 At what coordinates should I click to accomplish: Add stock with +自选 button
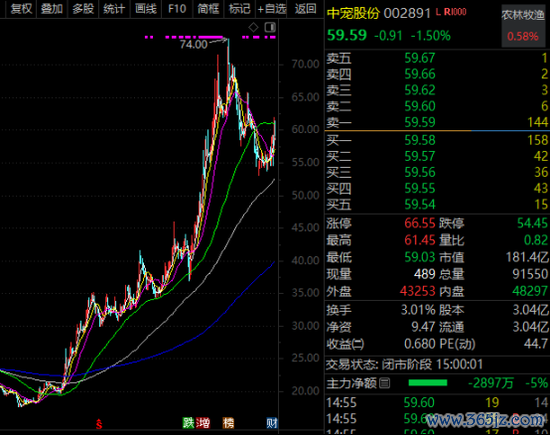[x=272, y=8]
